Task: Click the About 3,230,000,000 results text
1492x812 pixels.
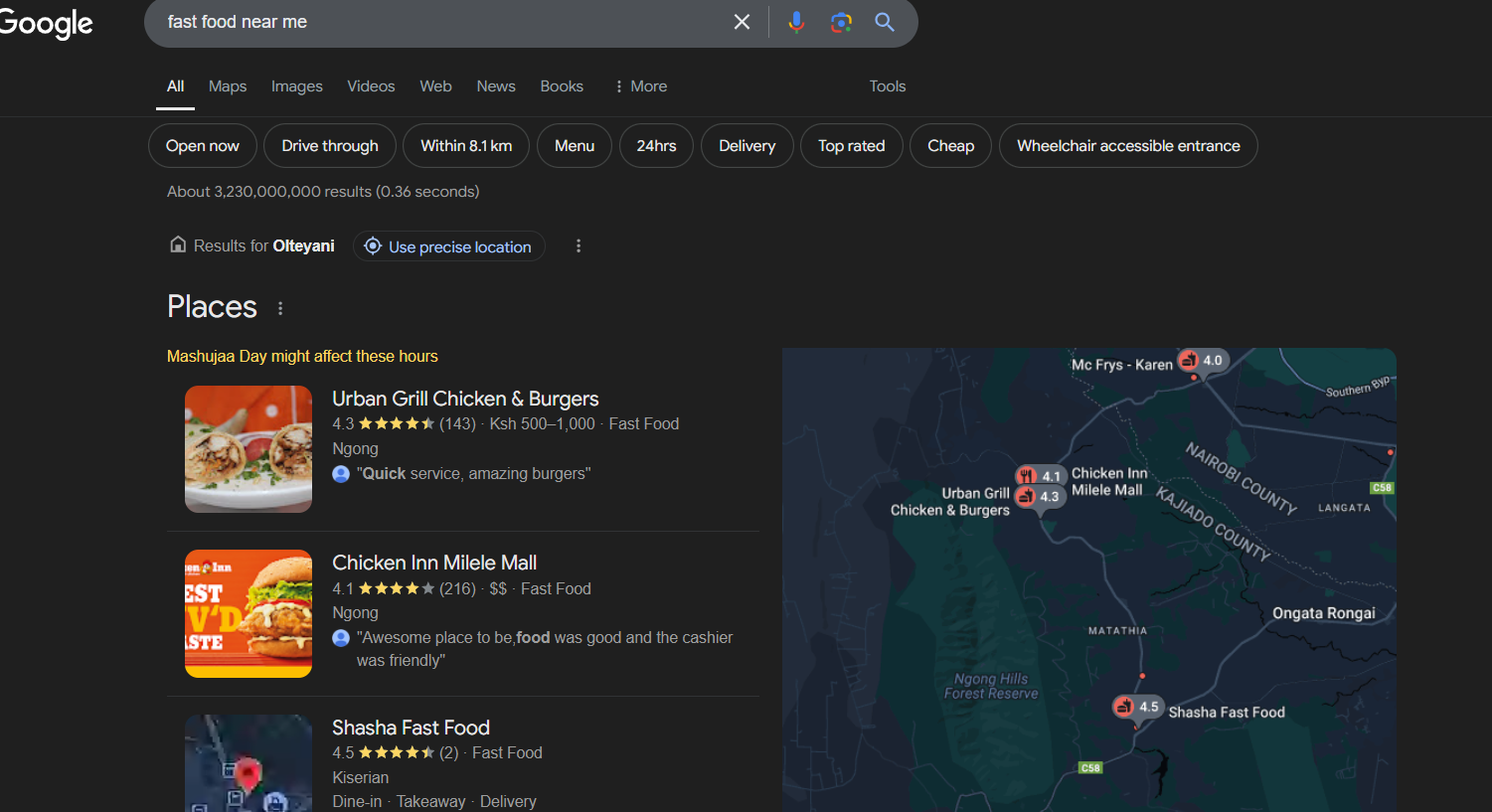Action: (x=323, y=192)
